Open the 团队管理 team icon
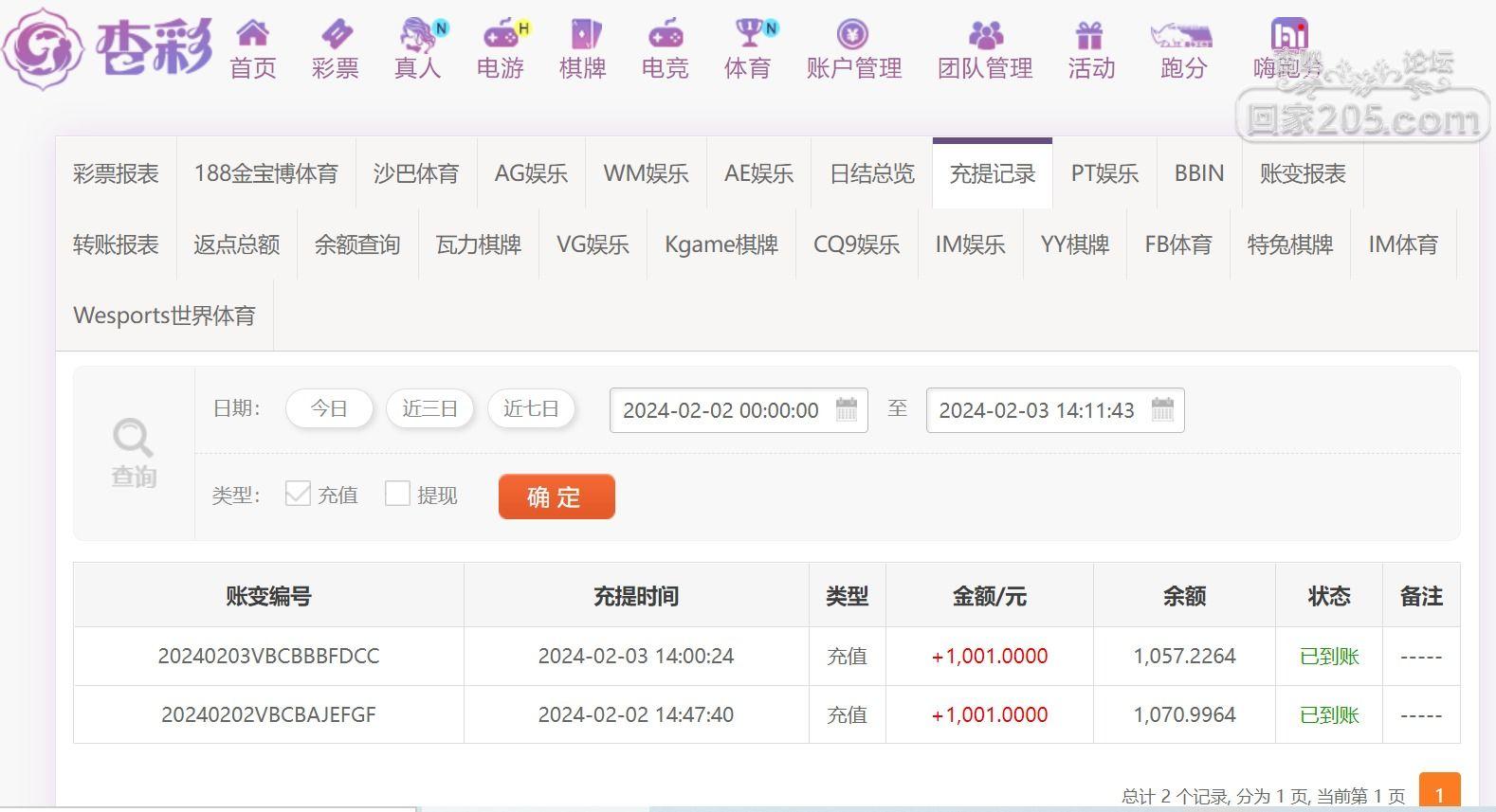The image size is (1496, 812). coord(985,35)
